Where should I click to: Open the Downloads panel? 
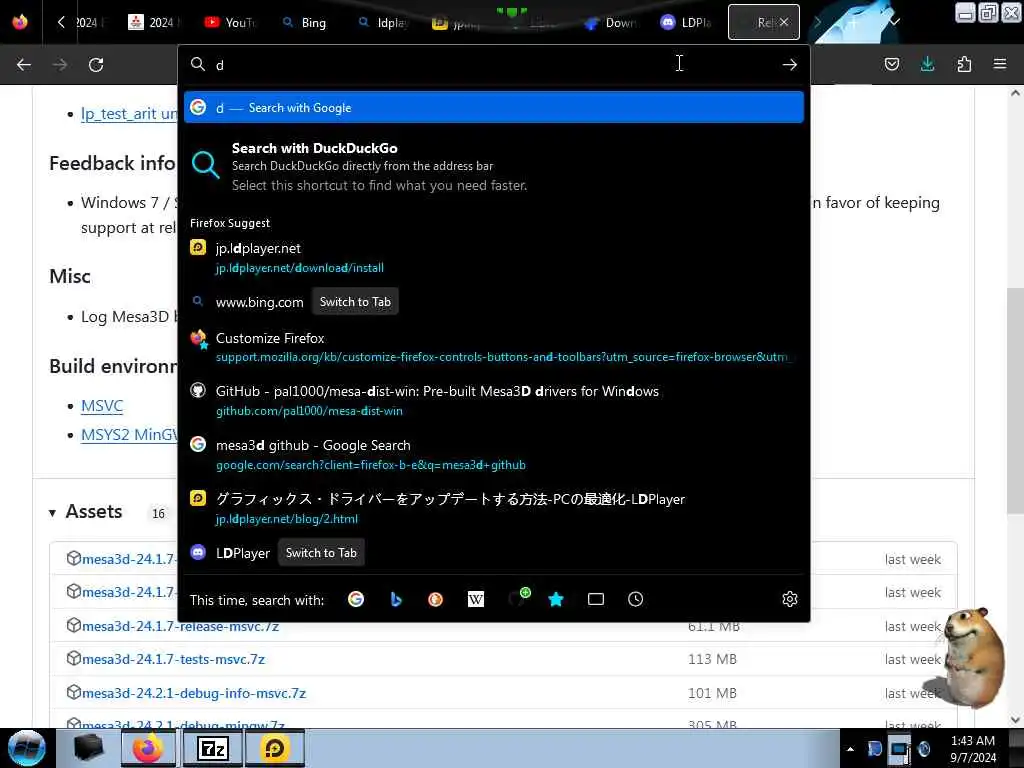(927, 64)
